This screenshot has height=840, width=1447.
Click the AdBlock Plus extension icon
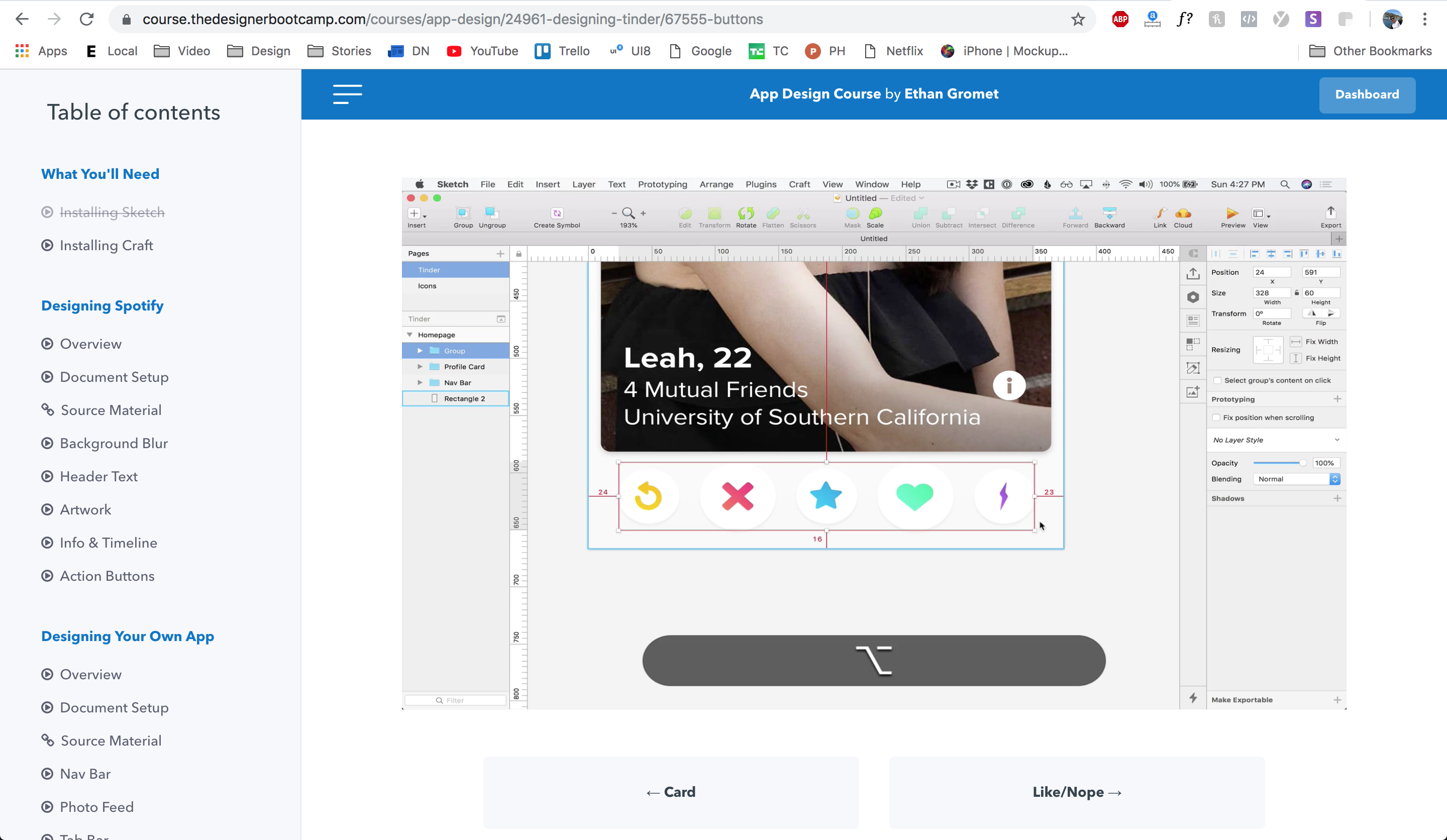pyautogui.click(x=1120, y=20)
